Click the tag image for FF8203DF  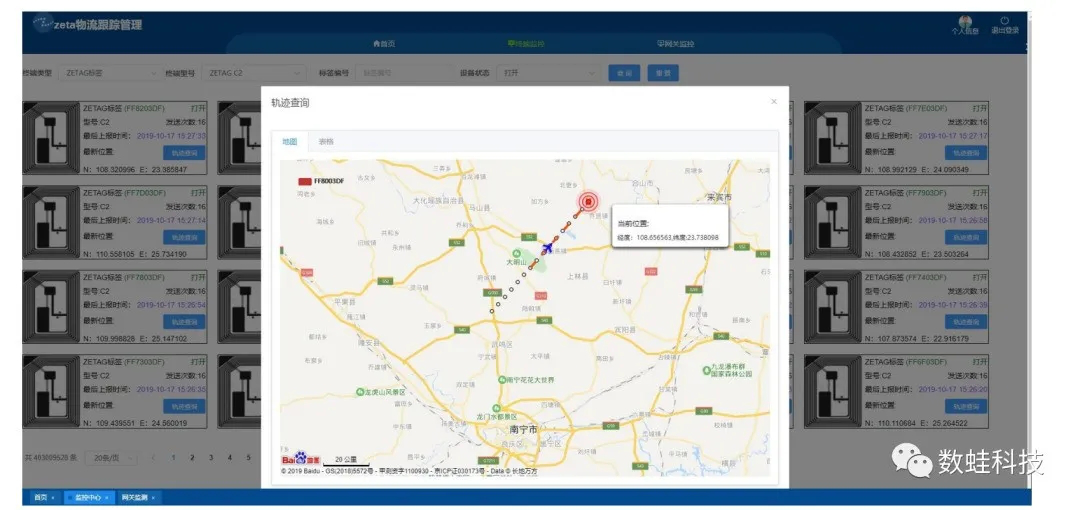[52, 138]
